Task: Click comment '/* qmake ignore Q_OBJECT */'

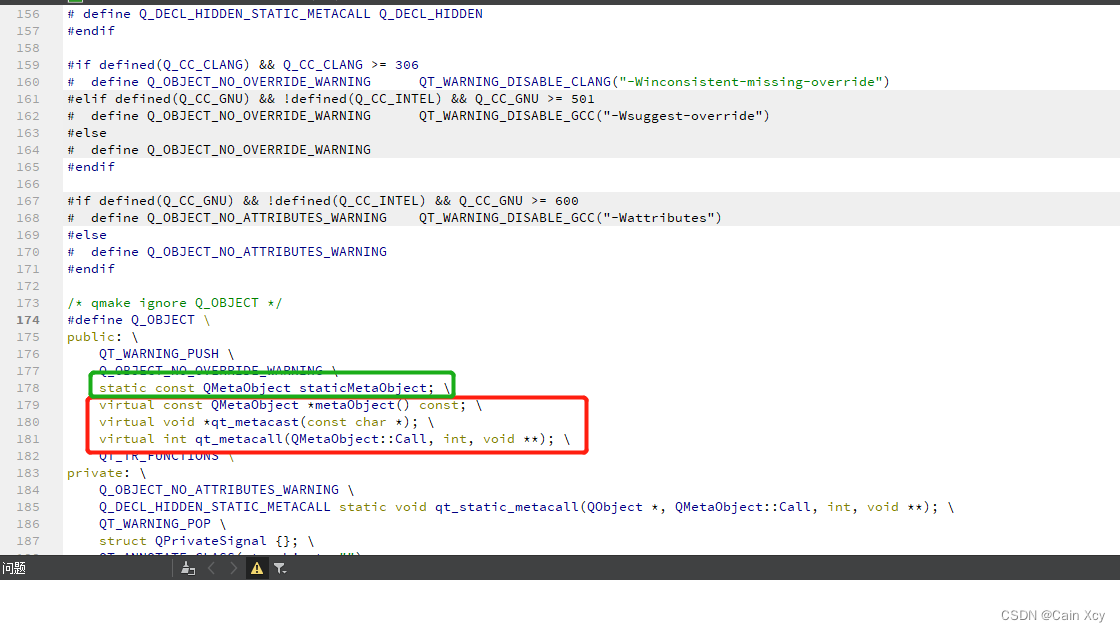Action: [x=174, y=303]
